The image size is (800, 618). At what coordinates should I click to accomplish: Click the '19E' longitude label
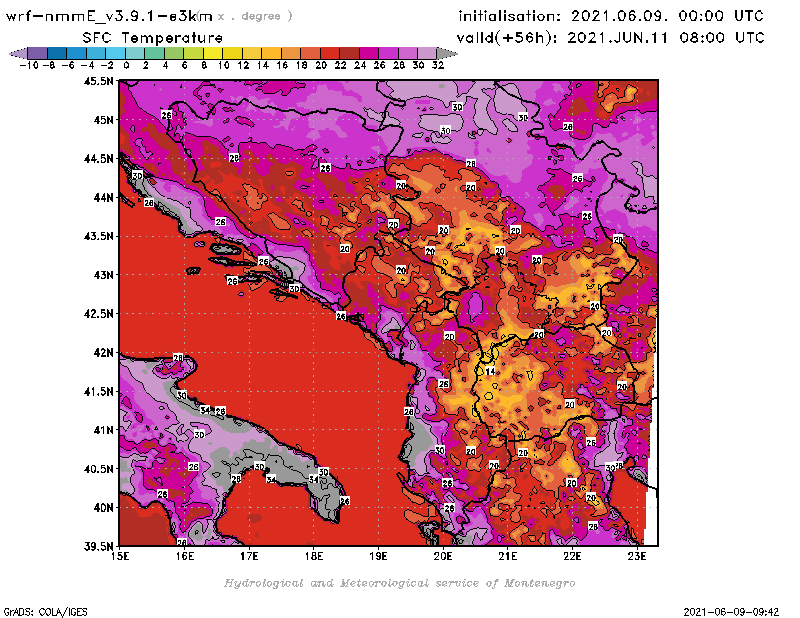pyautogui.click(x=379, y=557)
